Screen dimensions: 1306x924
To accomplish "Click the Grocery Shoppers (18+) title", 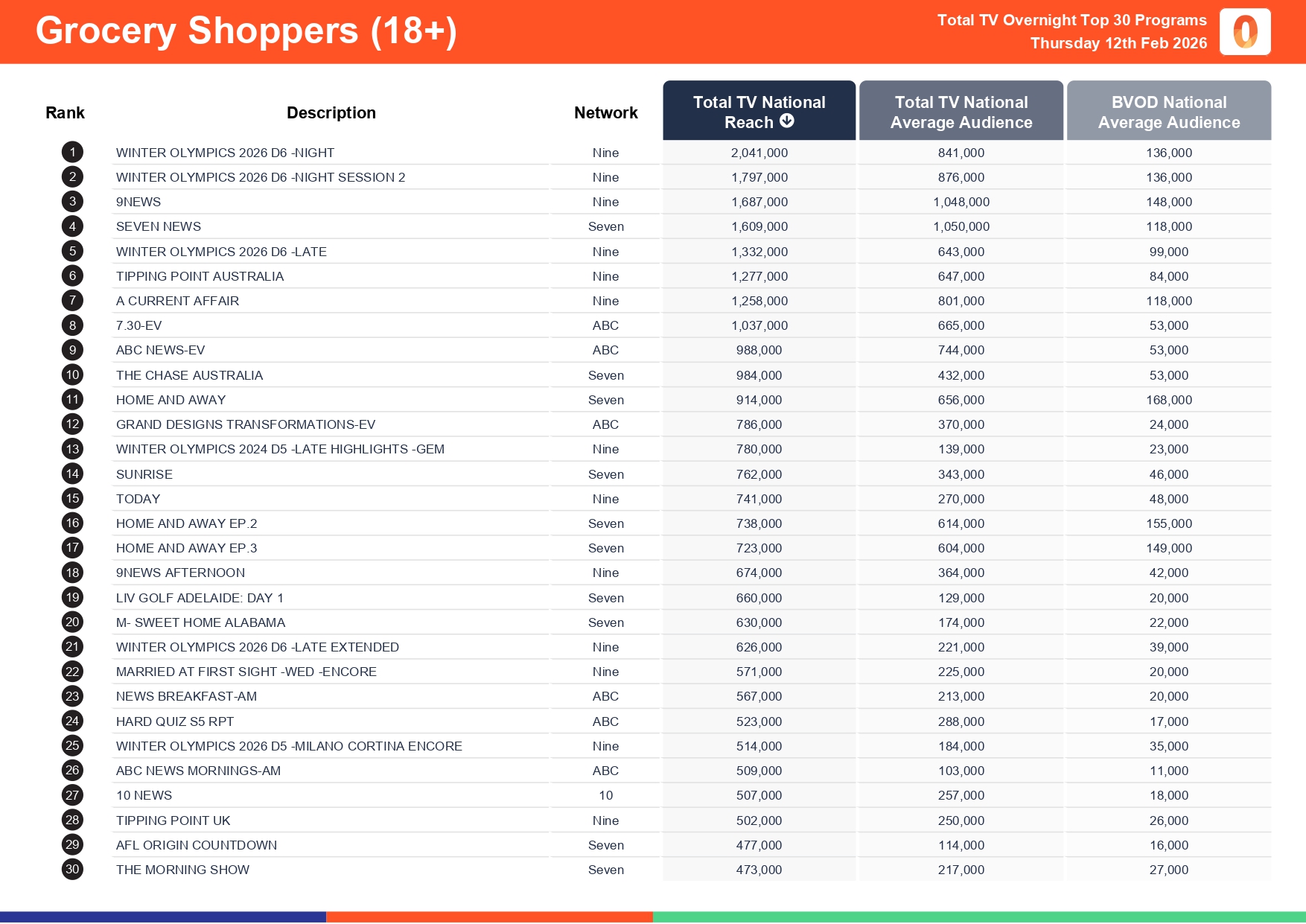I will [246, 31].
